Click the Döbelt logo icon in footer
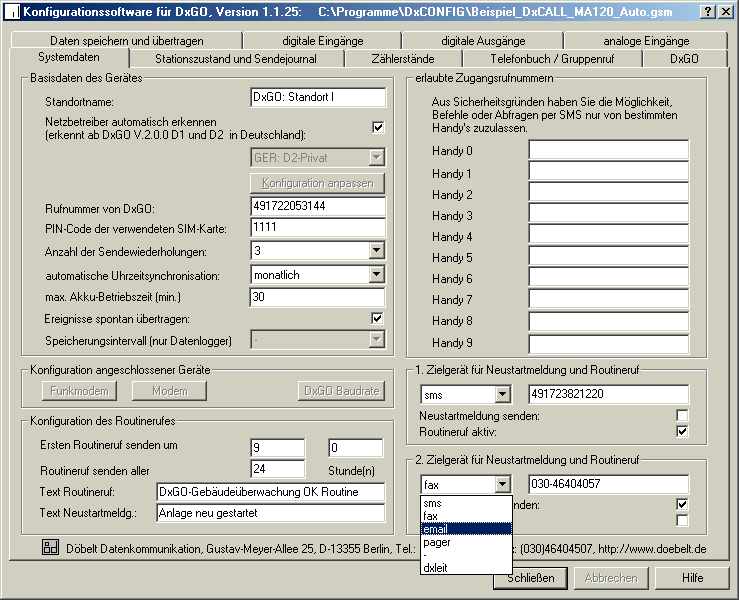The width and height of the screenshot is (739, 600). pyautogui.click(x=50, y=547)
